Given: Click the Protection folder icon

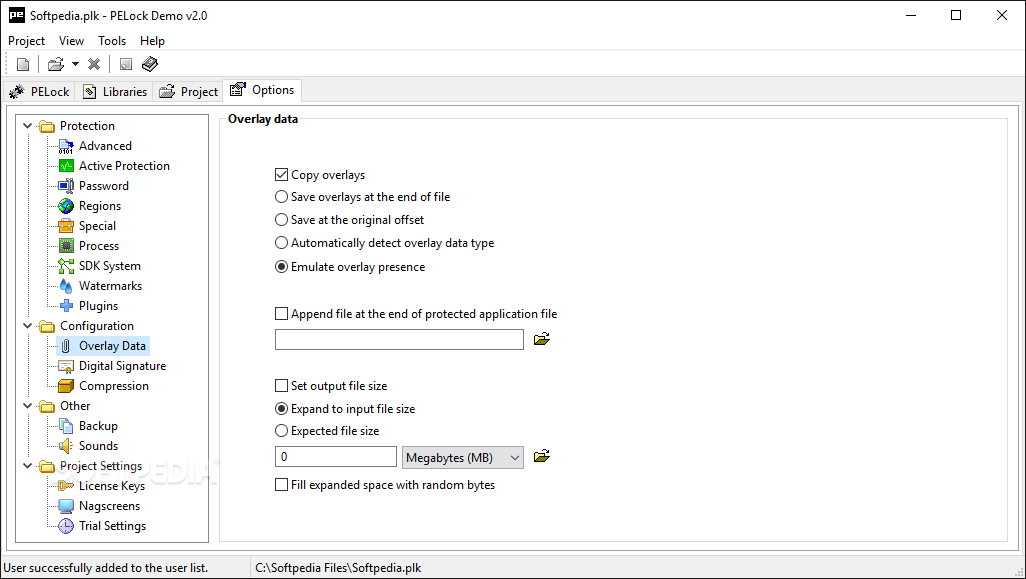Looking at the screenshot, I should click(x=46, y=126).
